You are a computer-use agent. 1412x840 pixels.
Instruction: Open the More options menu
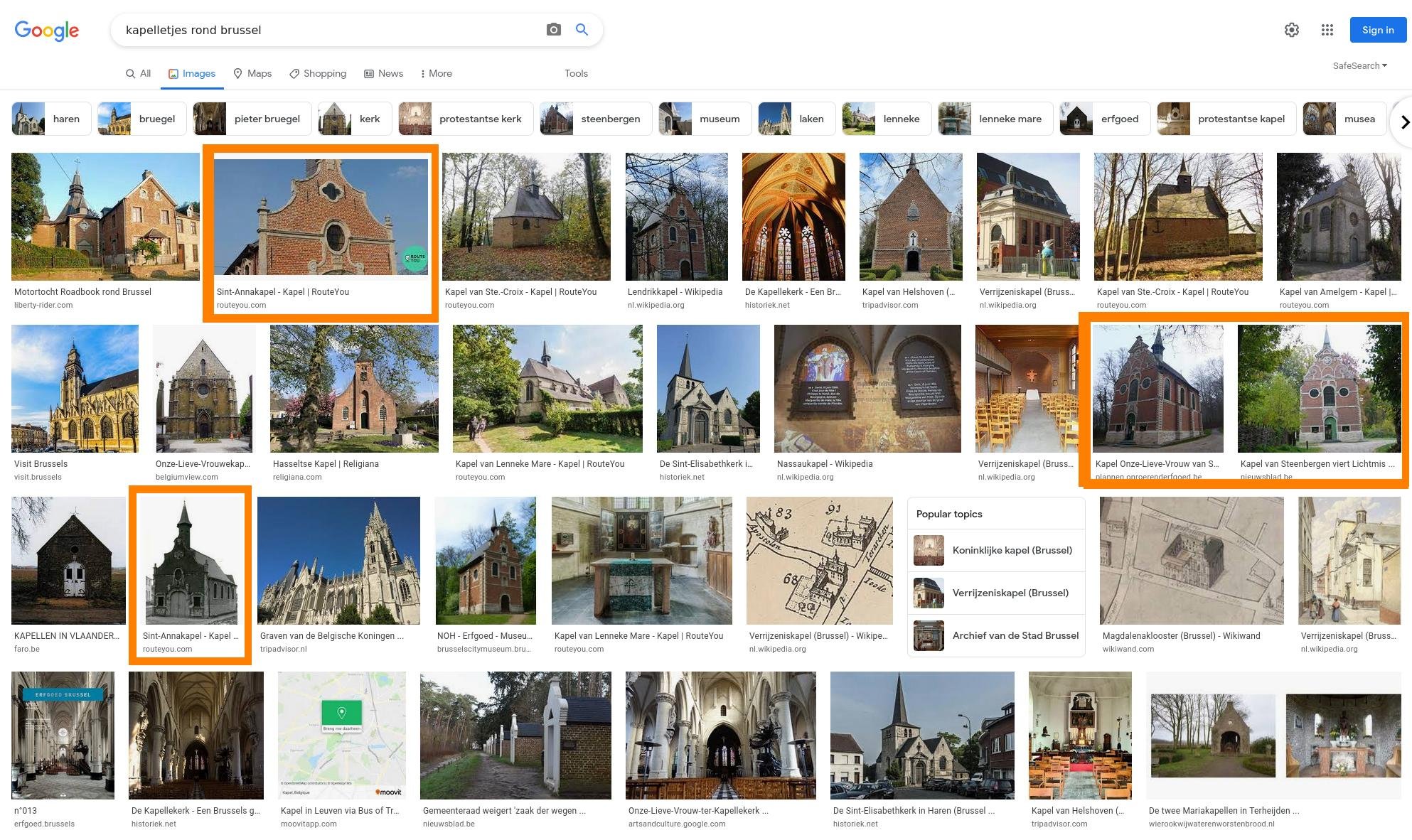pos(436,73)
